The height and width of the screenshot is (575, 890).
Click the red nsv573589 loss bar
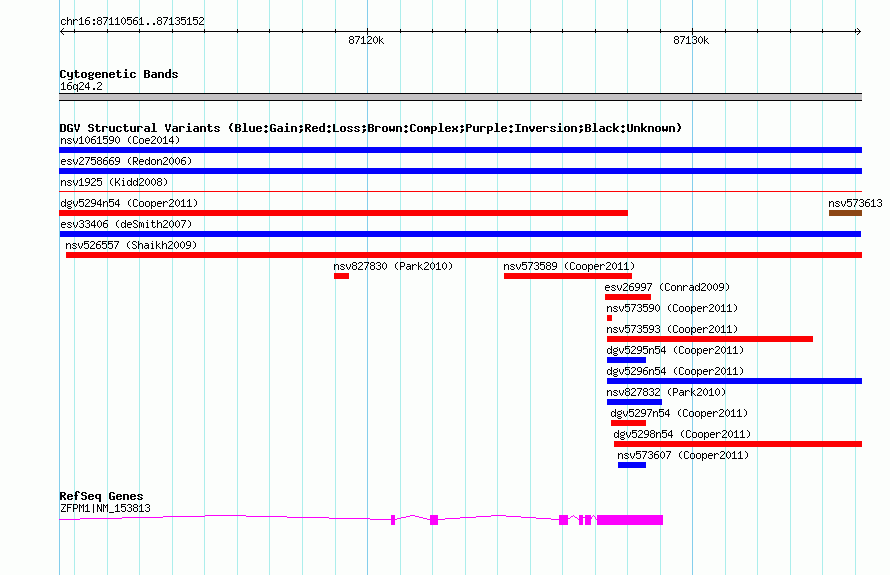point(568,276)
